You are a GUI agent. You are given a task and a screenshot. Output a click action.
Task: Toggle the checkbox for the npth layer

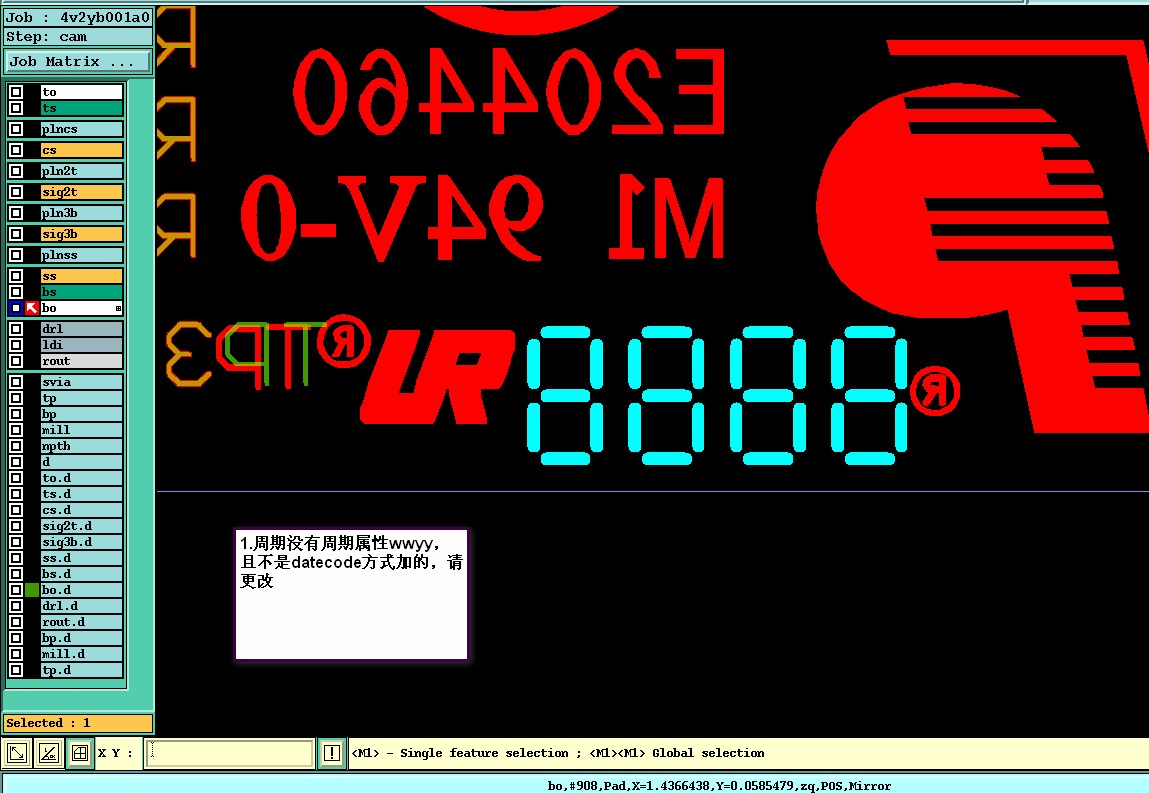pyautogui.click(x=15, y=446)
